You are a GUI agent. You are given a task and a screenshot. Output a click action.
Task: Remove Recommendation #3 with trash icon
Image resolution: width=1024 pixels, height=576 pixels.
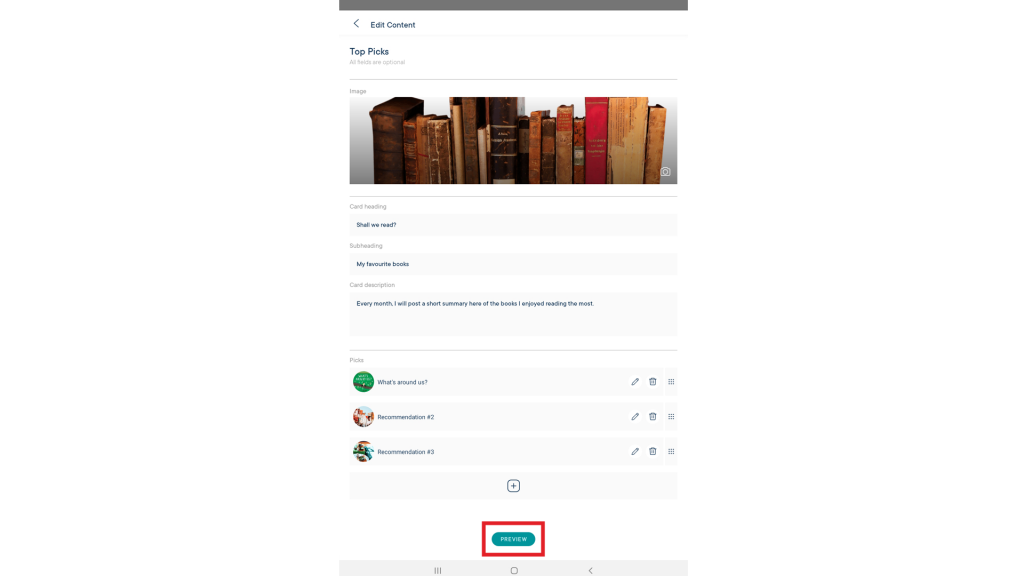coord(652,451)
